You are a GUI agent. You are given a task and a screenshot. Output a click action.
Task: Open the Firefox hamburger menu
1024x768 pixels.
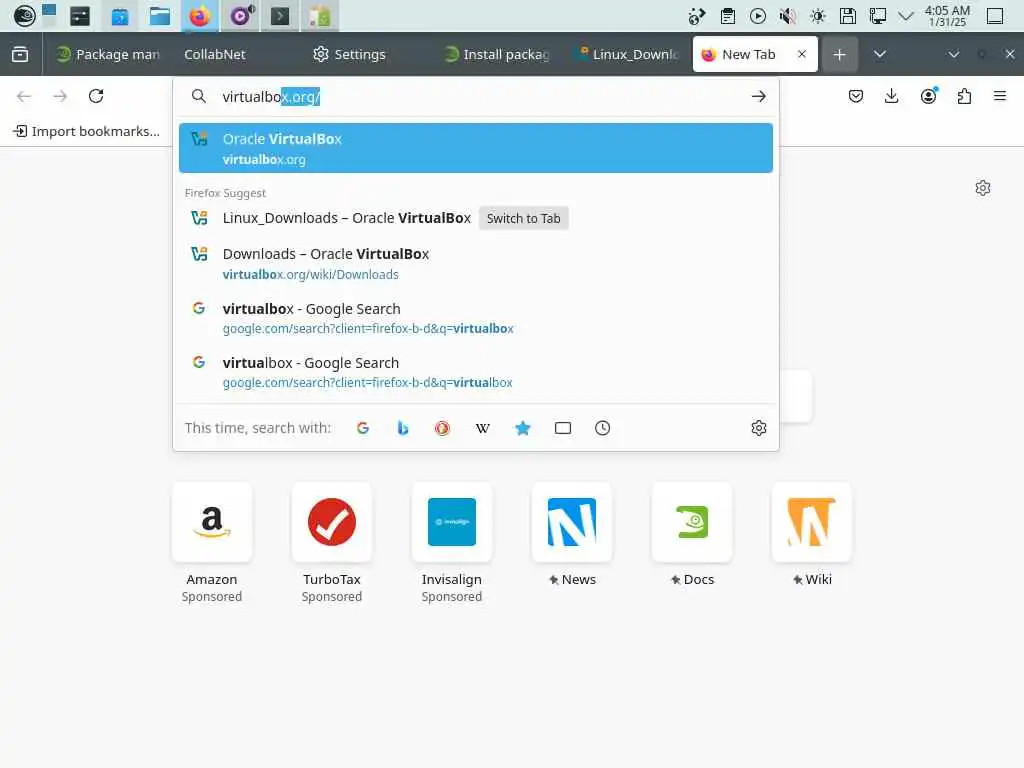[x=1000, y=97]
